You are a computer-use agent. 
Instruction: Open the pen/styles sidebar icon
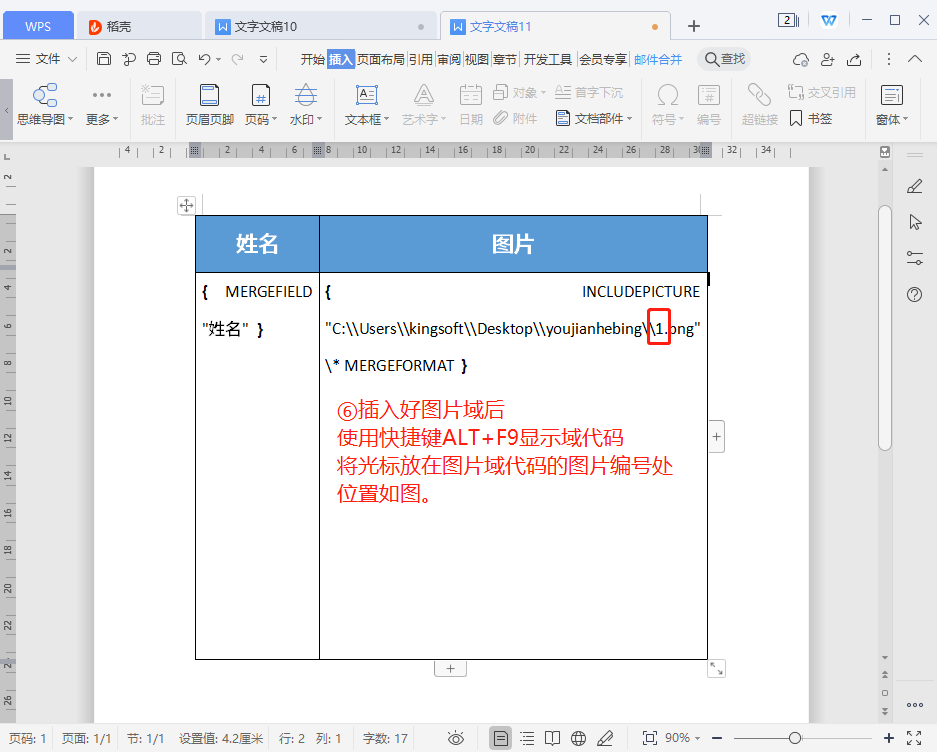pos(914,187)
